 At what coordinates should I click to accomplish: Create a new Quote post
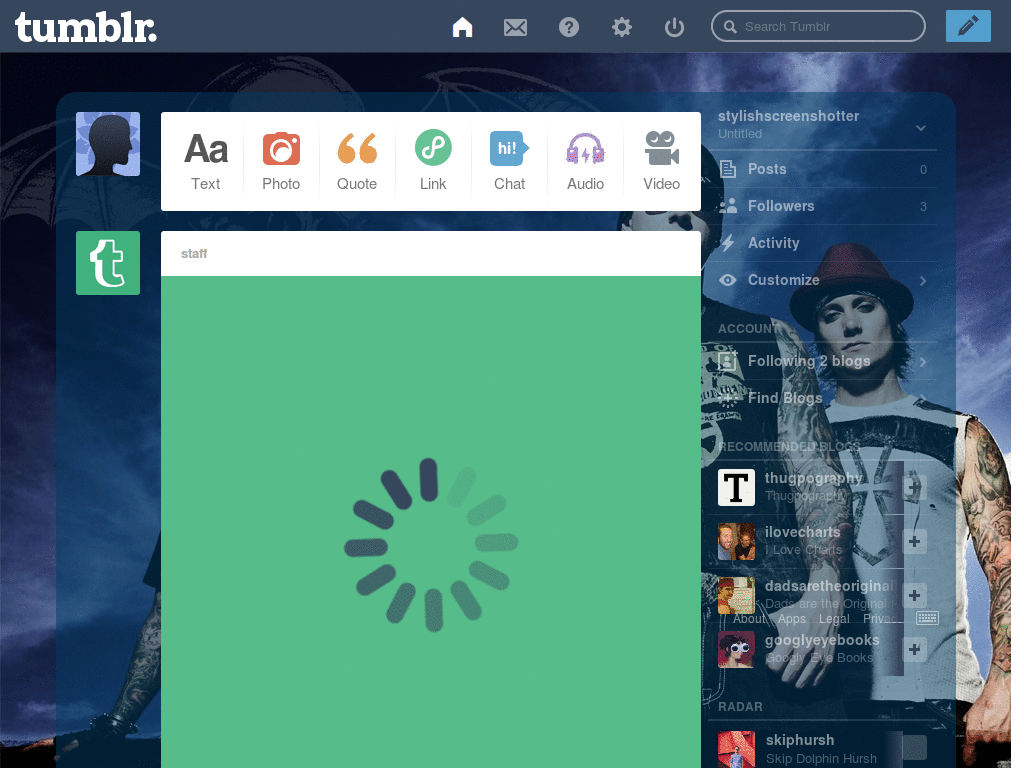[x=357, y=161]
